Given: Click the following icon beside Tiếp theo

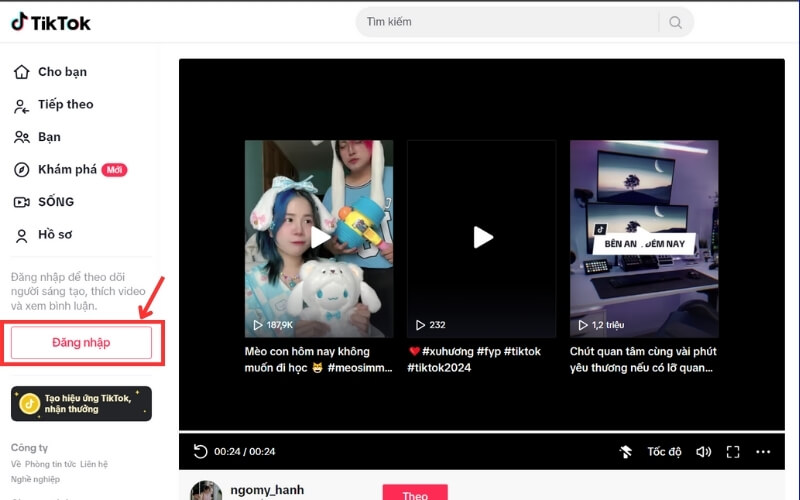Looking at the screenshot, I should pyautogui.click(x=21, y=106).
